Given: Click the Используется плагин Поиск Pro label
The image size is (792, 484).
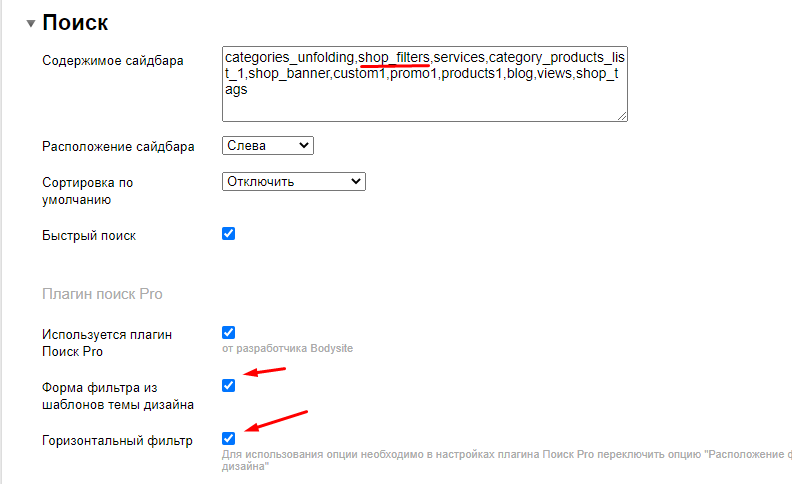Looking at the screenshot, I should point(107,343).
